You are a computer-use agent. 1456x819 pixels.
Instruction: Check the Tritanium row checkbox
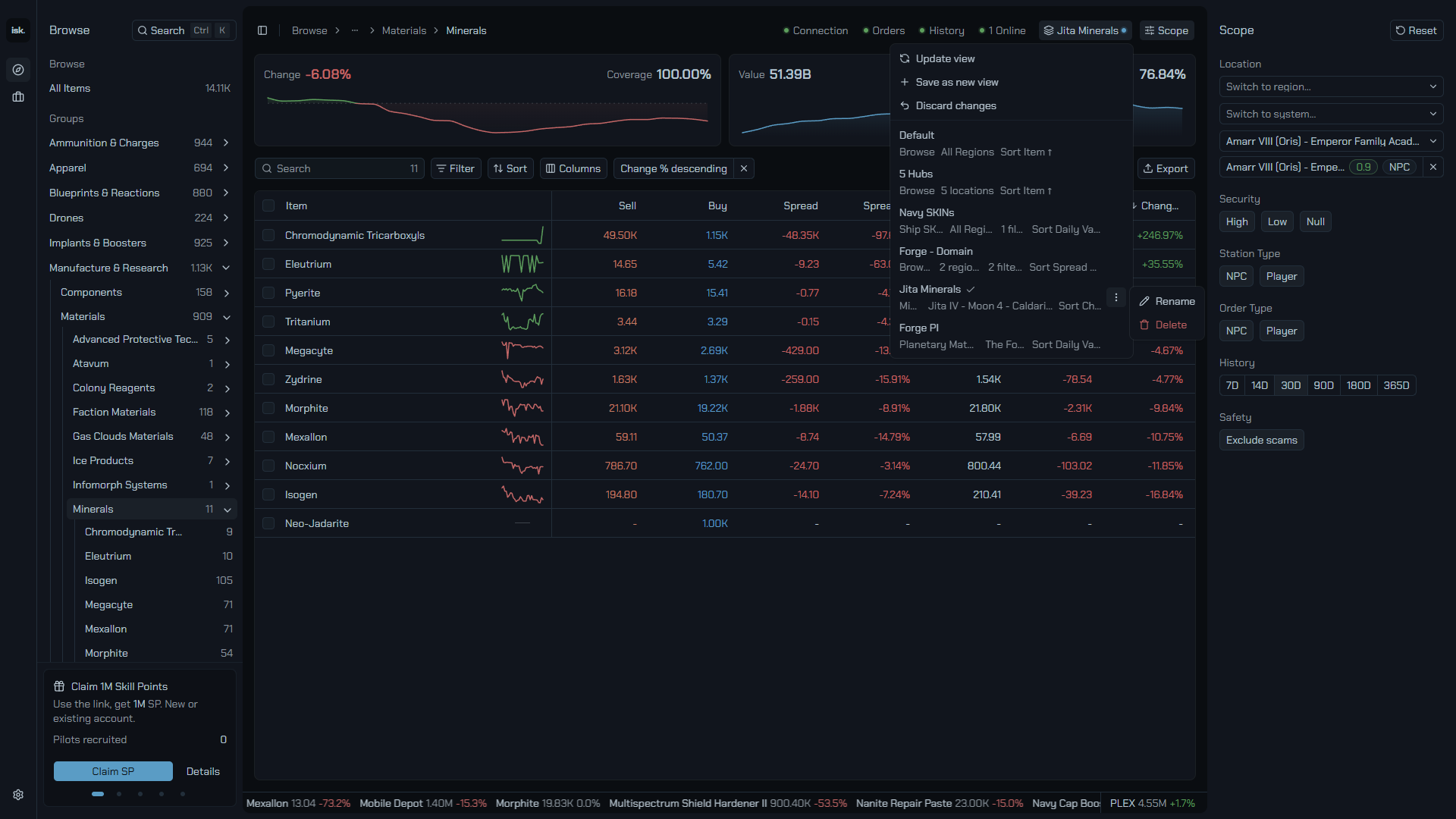coord(268,322)
